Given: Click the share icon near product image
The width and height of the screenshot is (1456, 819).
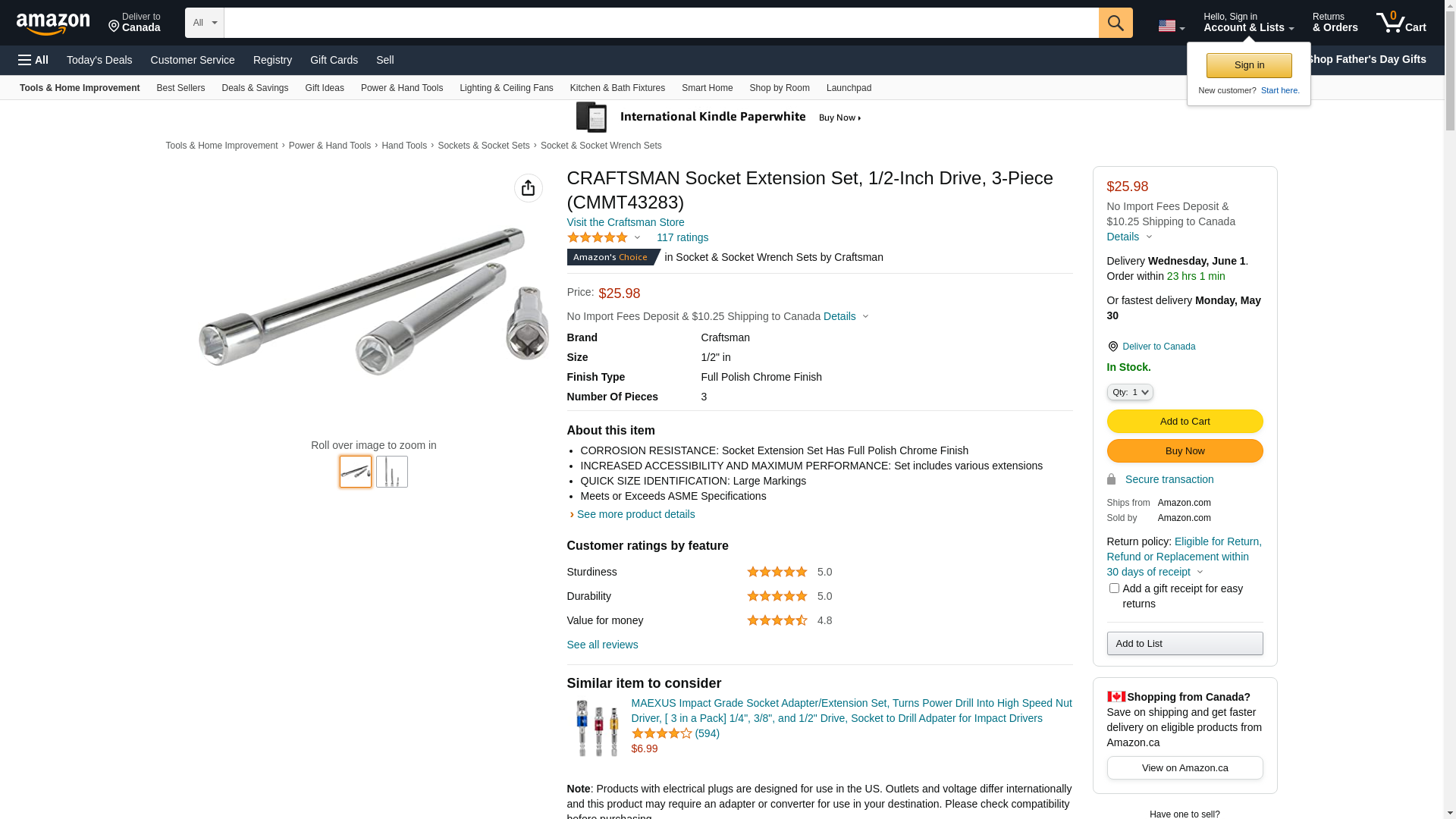Looking at the screenshot, I should [x=528, y=188].
